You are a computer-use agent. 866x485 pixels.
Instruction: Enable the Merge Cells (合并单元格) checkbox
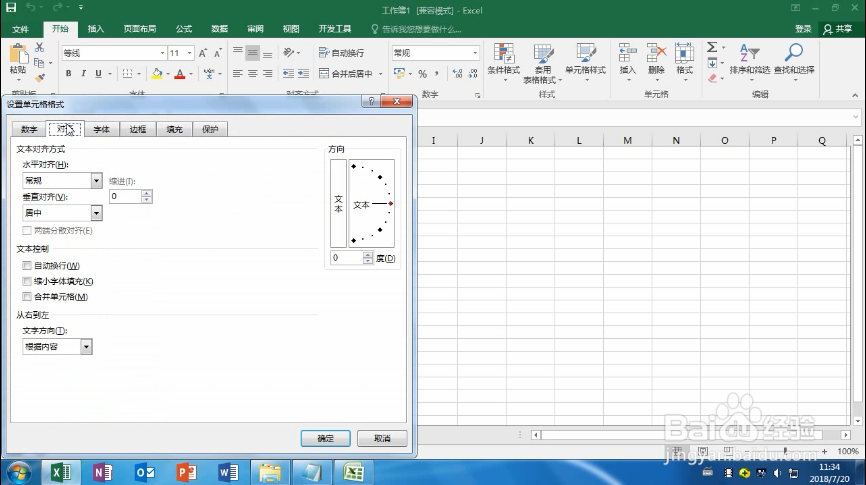click(27, 297)
